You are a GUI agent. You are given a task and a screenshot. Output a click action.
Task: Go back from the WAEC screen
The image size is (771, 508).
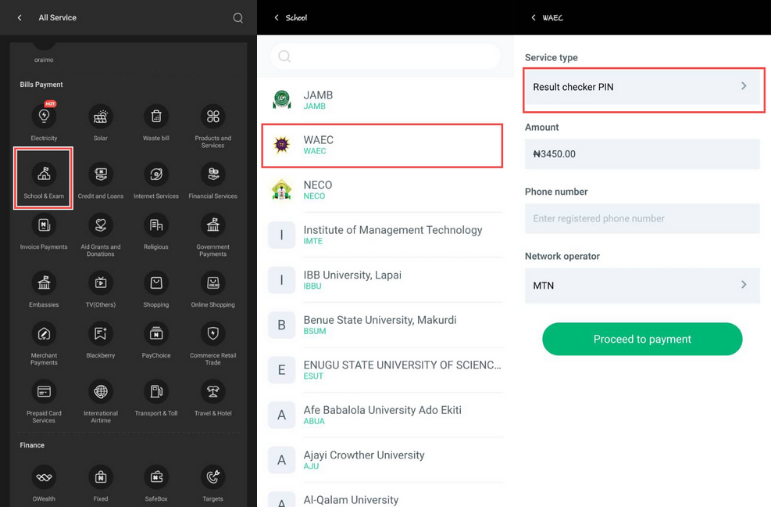(533, 17)
